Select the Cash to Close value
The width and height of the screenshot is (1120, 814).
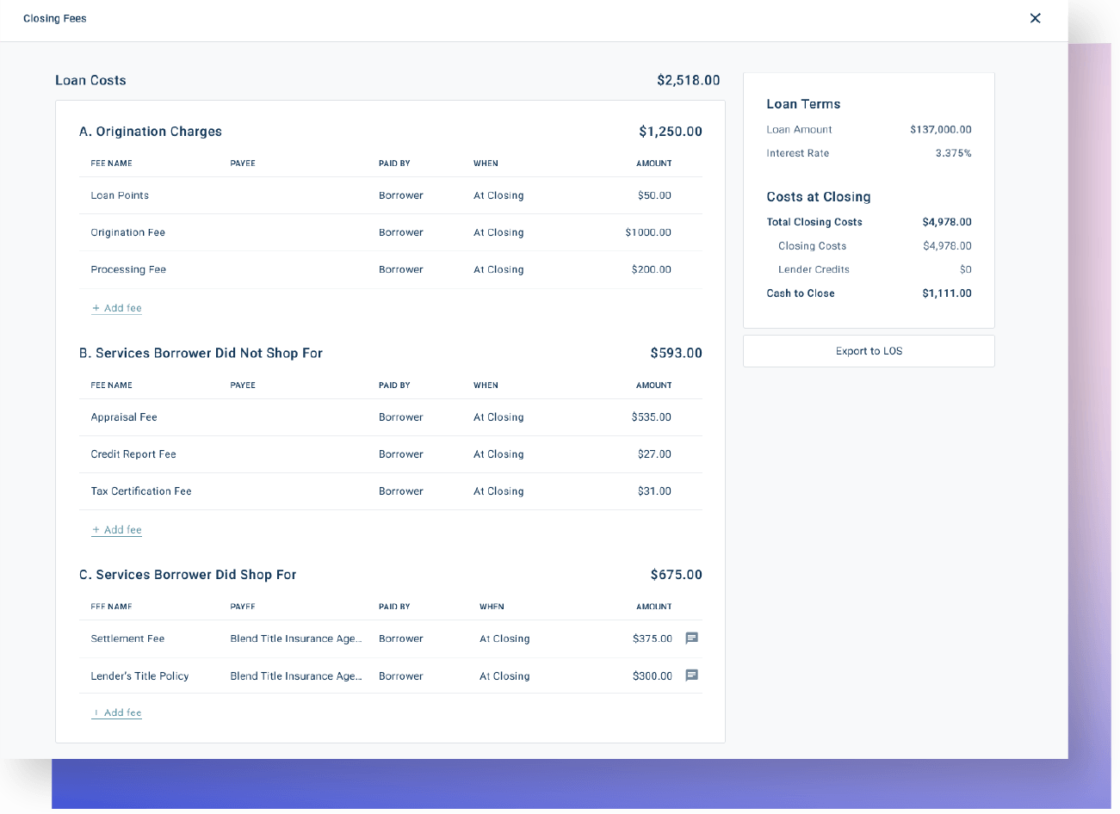coord(949,293)
